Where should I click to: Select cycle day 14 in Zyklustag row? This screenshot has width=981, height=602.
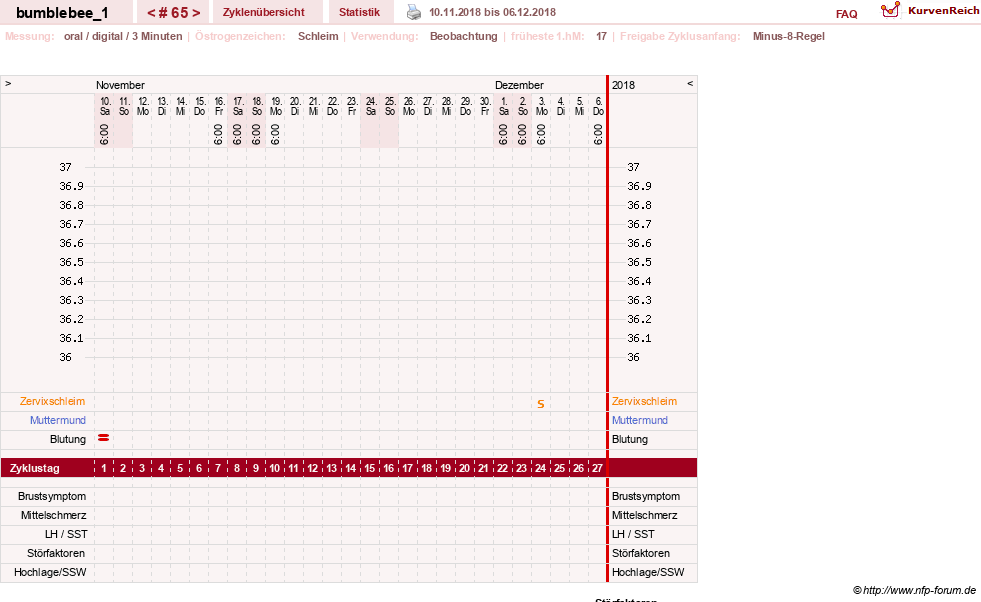(351, 468)
